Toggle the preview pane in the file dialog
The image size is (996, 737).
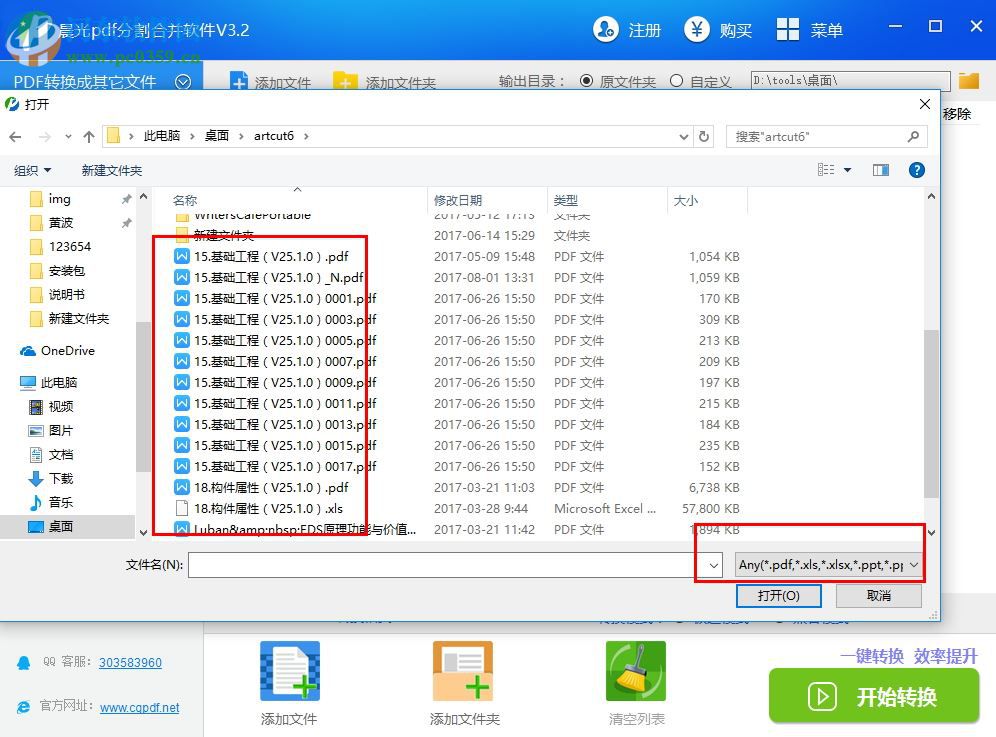tap(880, 169)
